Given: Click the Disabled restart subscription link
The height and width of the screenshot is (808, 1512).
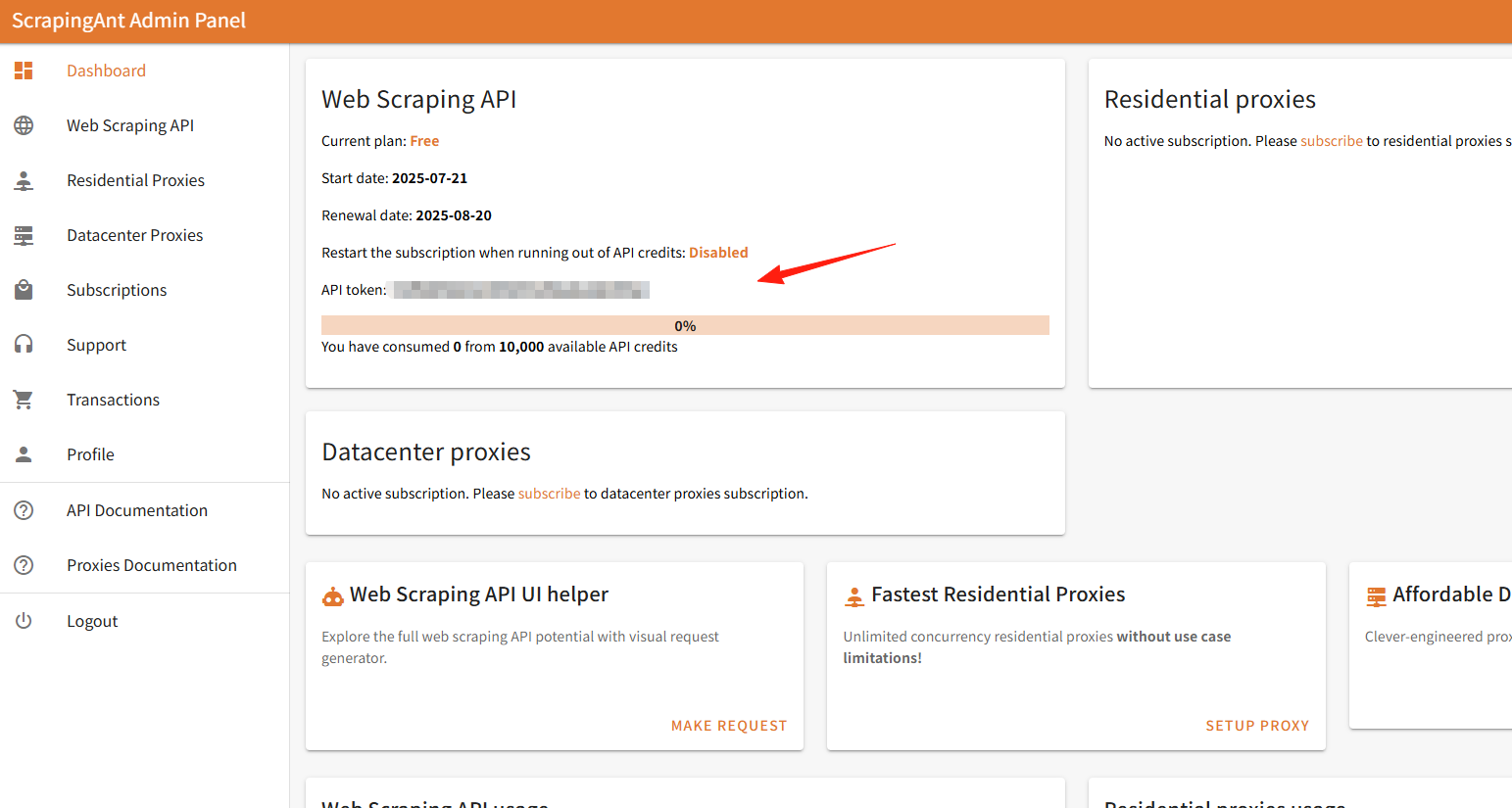Looking at the screenshot, I should [718, 253].
